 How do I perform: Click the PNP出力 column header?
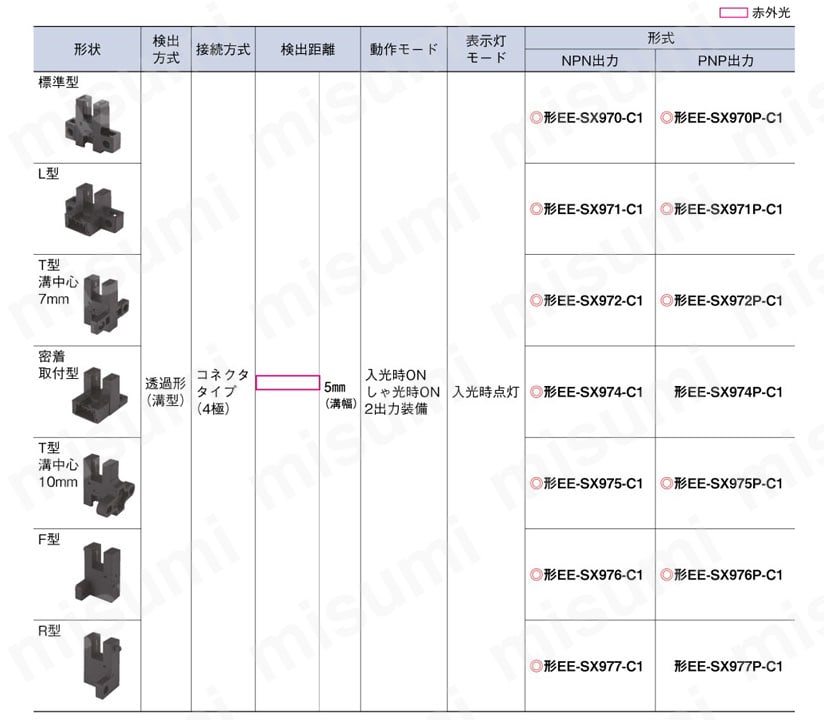click(725, 61)
